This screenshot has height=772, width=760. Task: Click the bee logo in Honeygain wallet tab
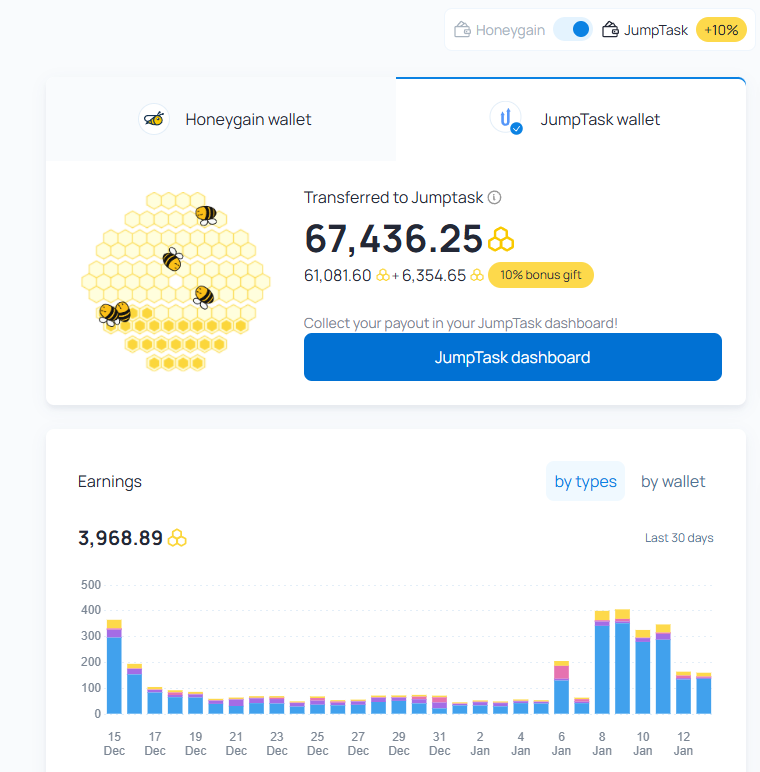pos(154,119)
